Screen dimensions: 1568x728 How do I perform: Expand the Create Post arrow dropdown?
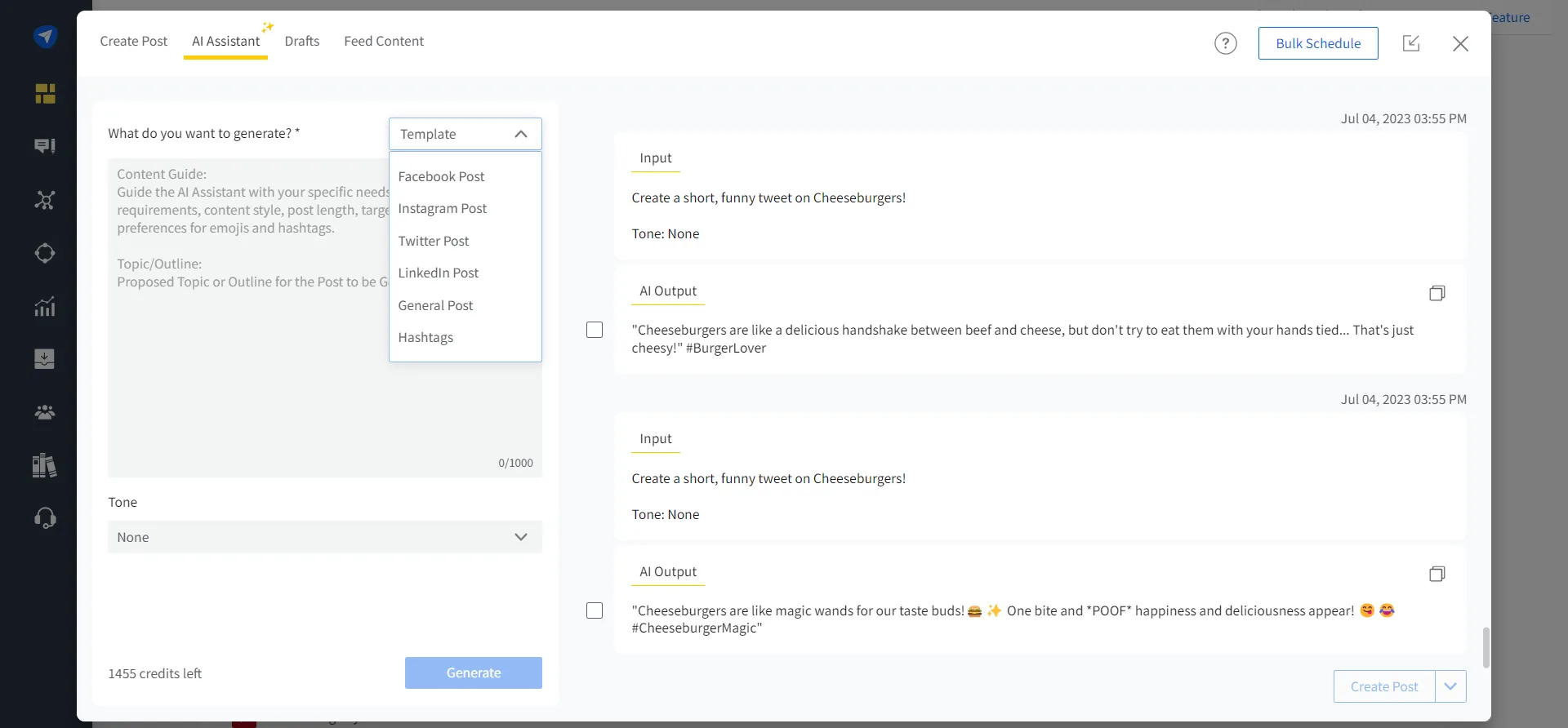pos(1450,686)
